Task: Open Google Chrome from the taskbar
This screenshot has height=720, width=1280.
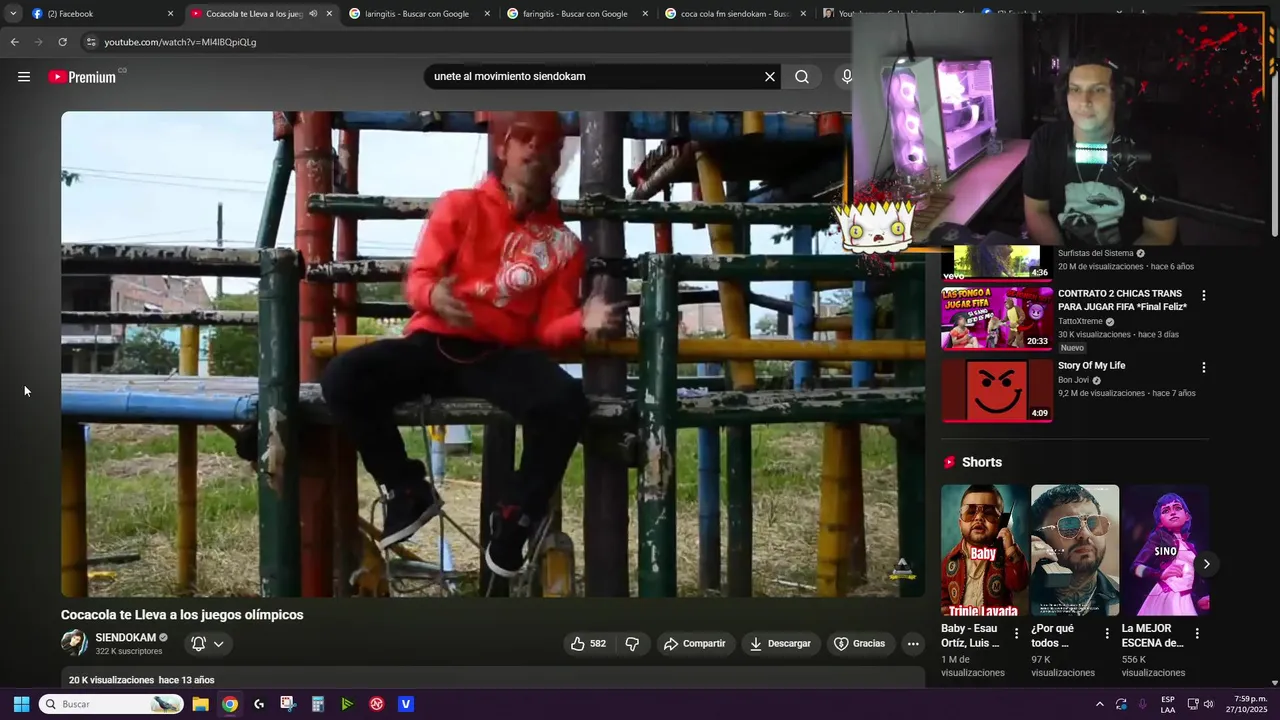Action: [230, 704]
